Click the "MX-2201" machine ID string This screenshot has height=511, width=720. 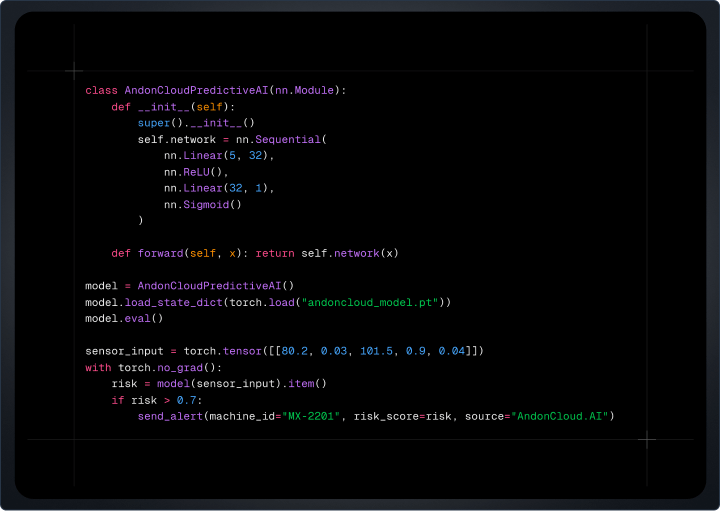point(309,416)
